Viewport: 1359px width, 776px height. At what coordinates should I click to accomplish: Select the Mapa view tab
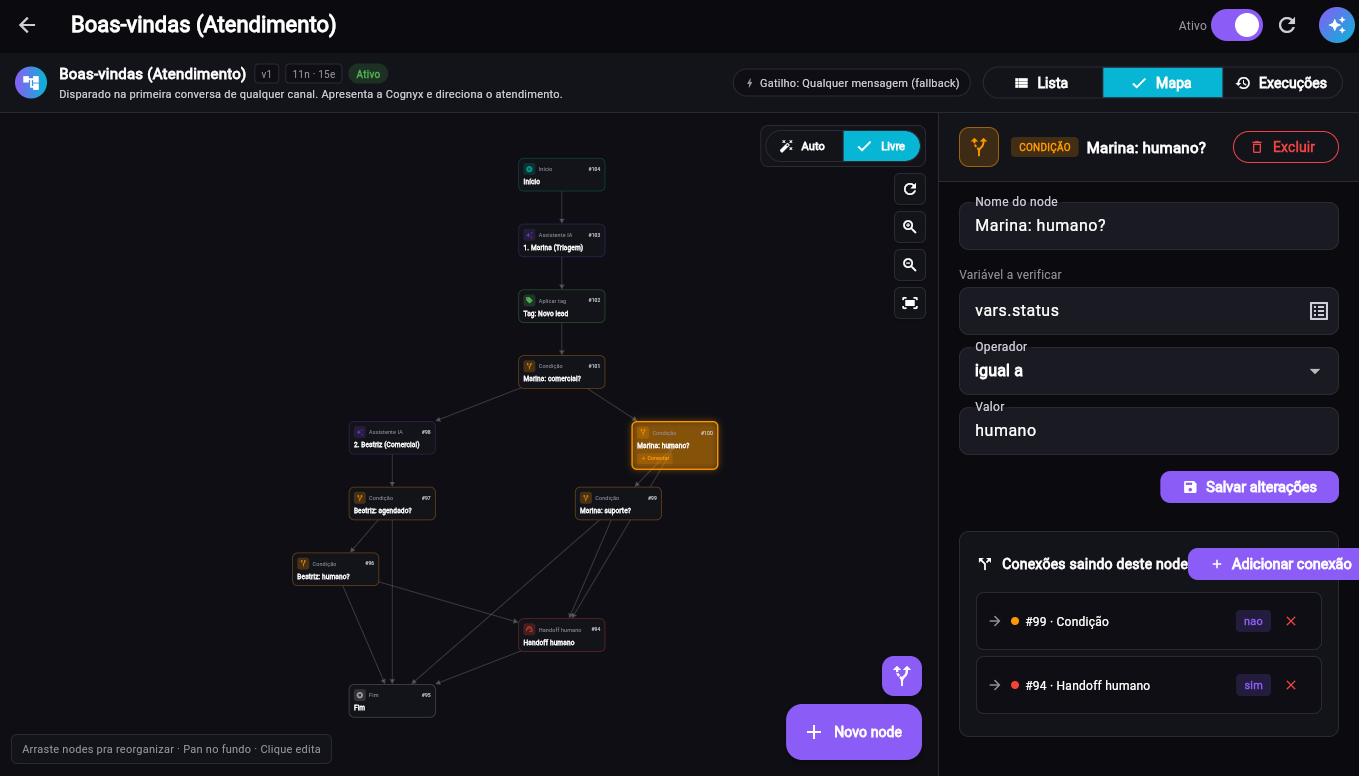pos(1162,83)
